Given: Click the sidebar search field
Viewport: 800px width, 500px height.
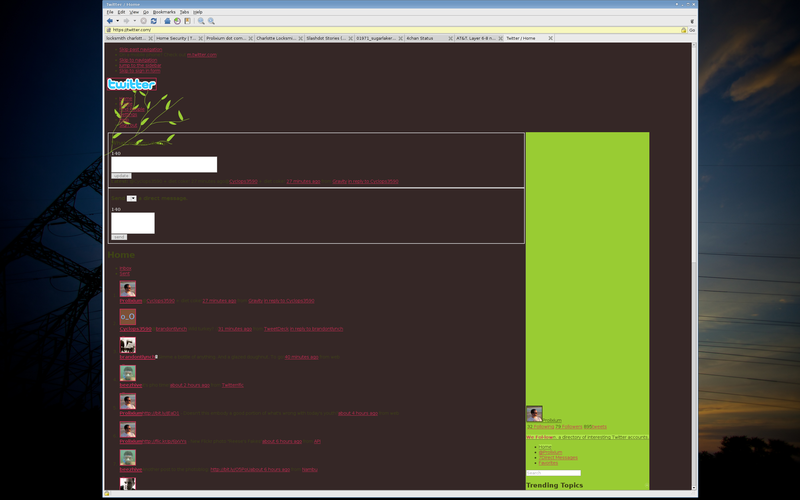Looking at the screenshot, I should 553,473.
